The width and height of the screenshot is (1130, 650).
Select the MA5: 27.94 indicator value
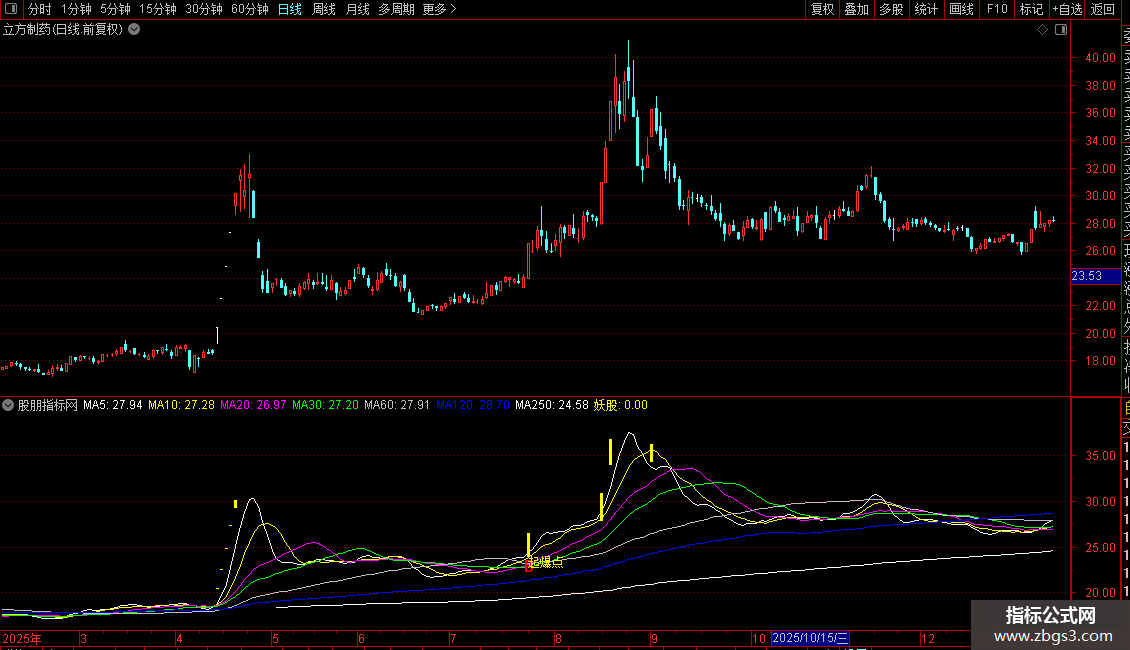coord(112,405)
